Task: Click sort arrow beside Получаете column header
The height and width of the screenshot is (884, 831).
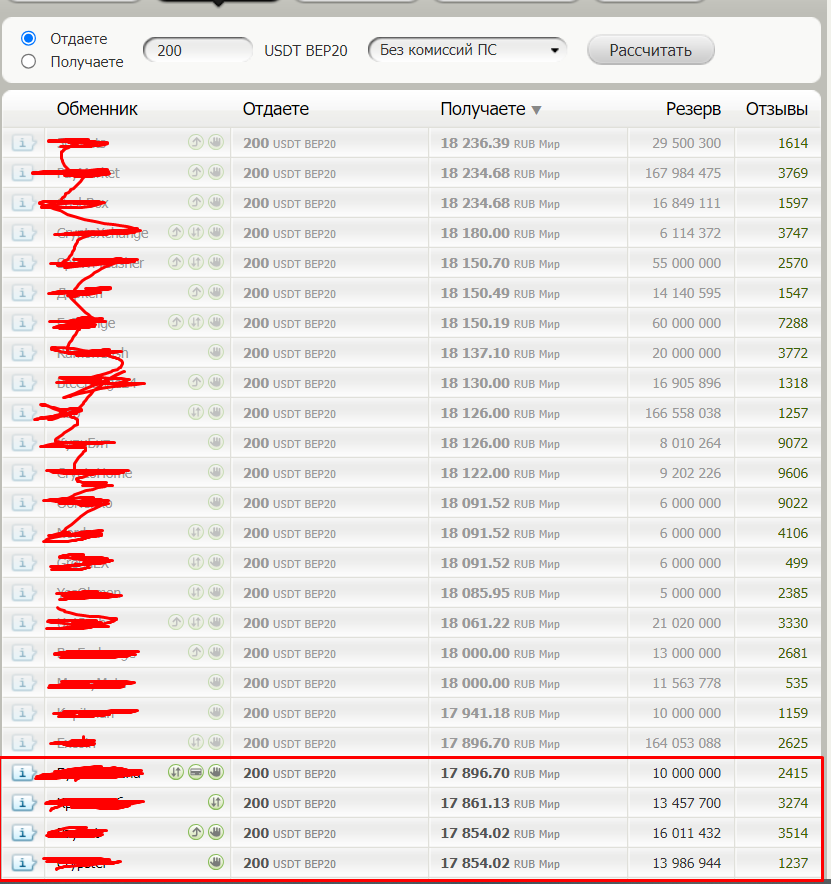Action: [537, 110]
